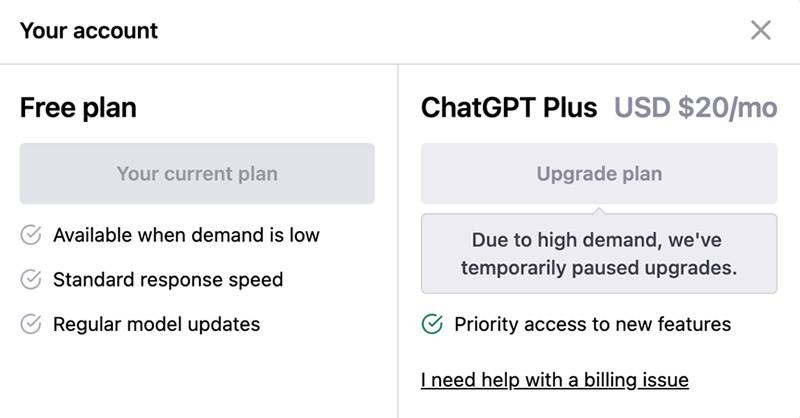Click the Free plan heading
The width and height of the screenshot is (800, 418).
78,108
